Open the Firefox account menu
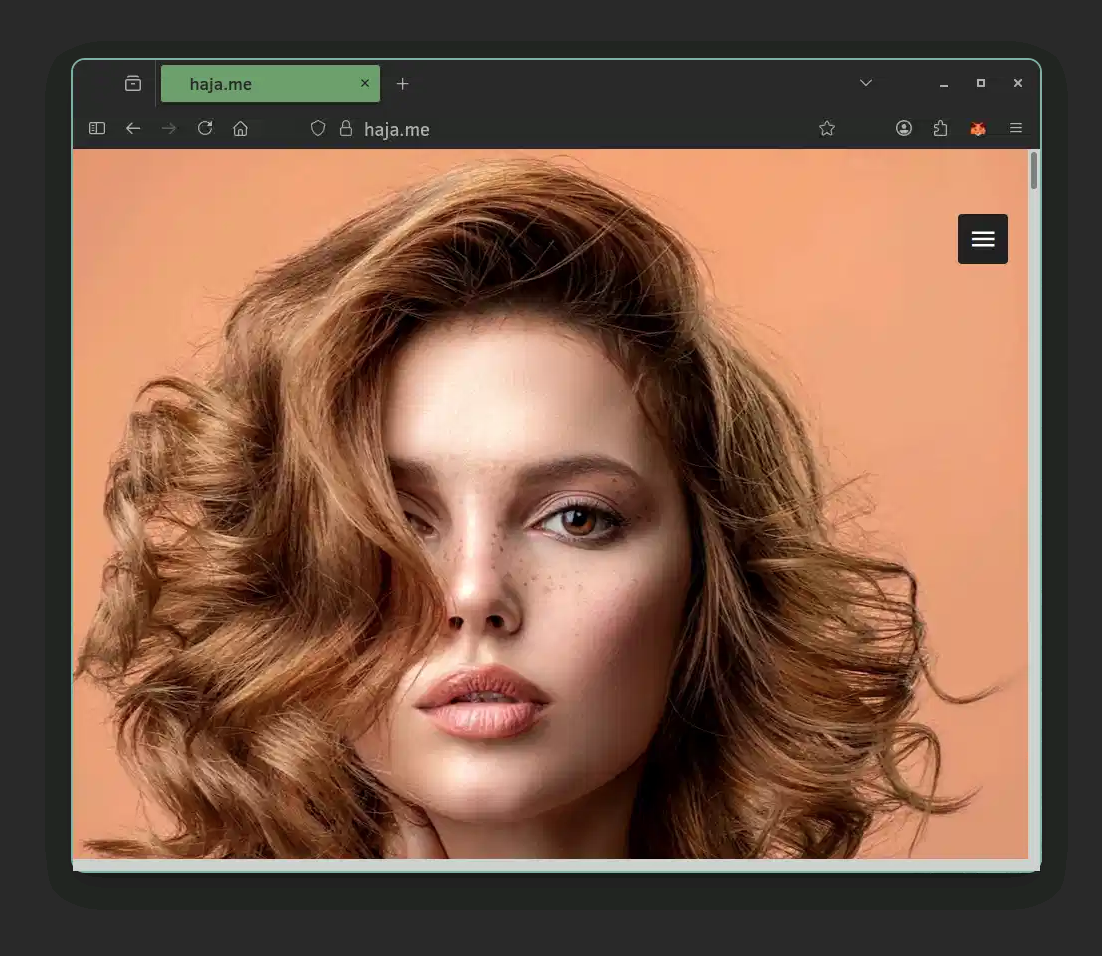The width and height of the screenshot is (1102, 956). (904, 128)
